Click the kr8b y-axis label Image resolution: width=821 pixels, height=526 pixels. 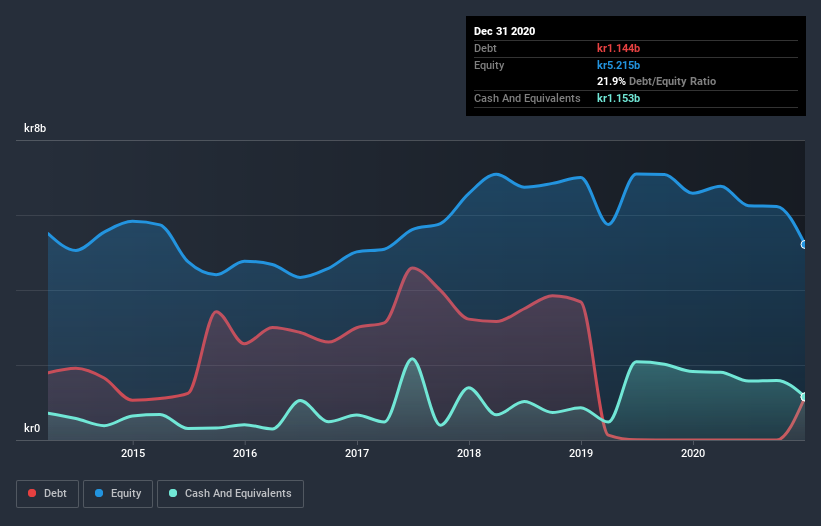(x=35, y=128)
